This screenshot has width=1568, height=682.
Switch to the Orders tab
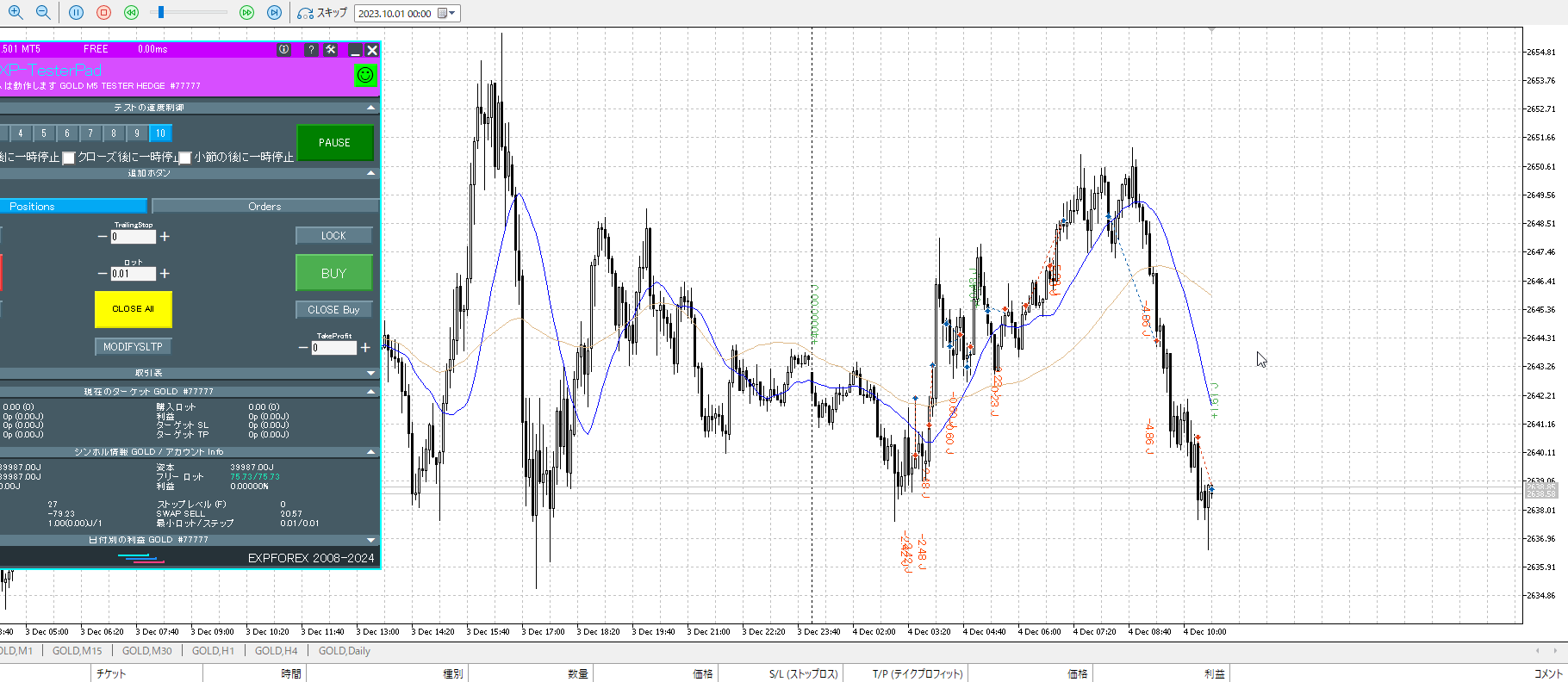pos(264,207)
